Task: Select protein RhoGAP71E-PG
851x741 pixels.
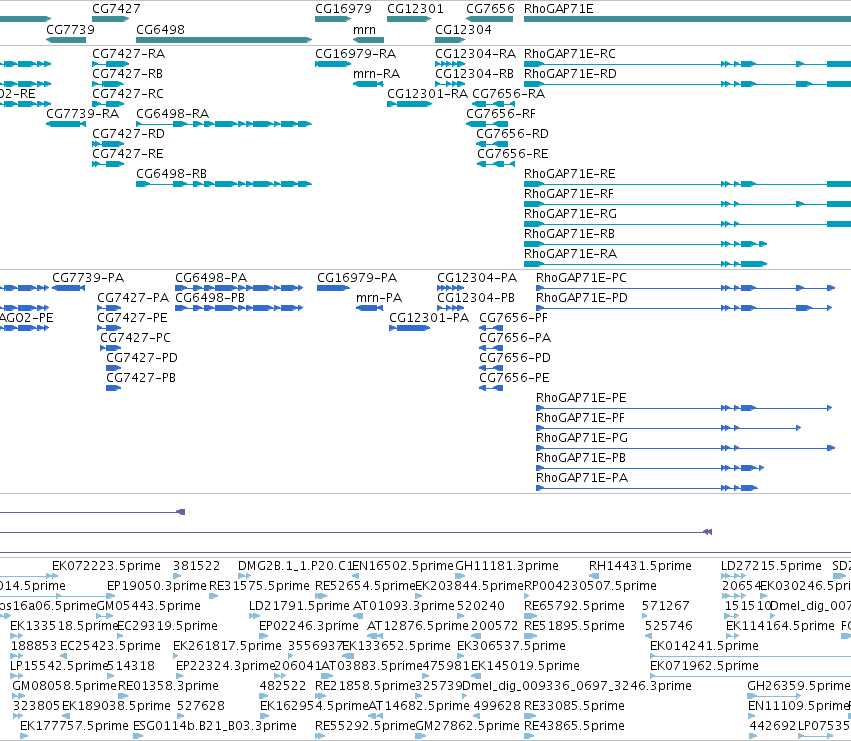Action: pyautogui.click(x=582, y=438)
